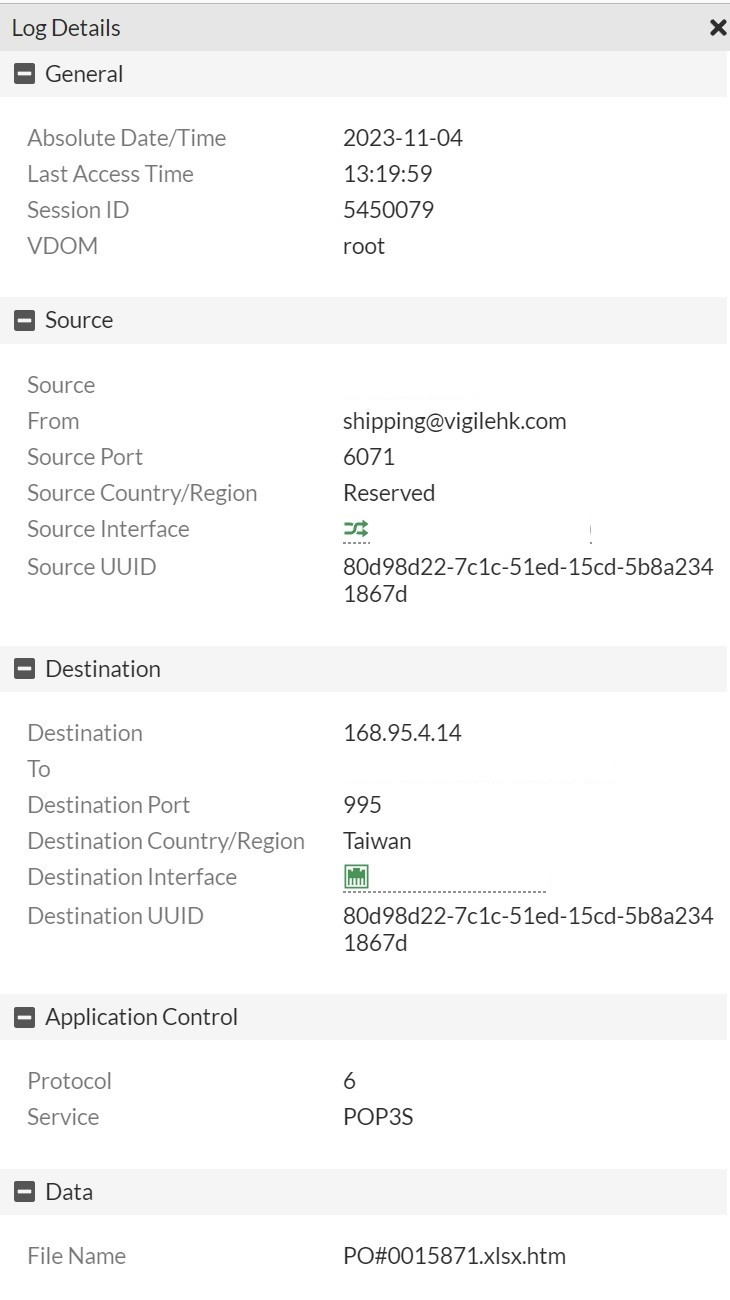Click the Source Interface shuffle icon
730x1300 pixels.
coord(356,529)
